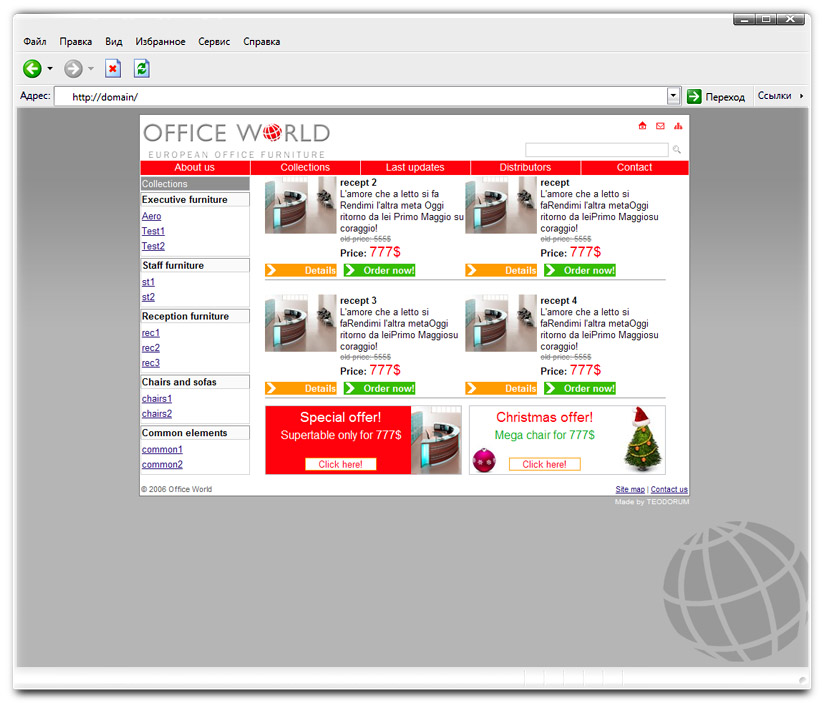
Task: Click the recept 3 product thumbnail
Action: 300,323
